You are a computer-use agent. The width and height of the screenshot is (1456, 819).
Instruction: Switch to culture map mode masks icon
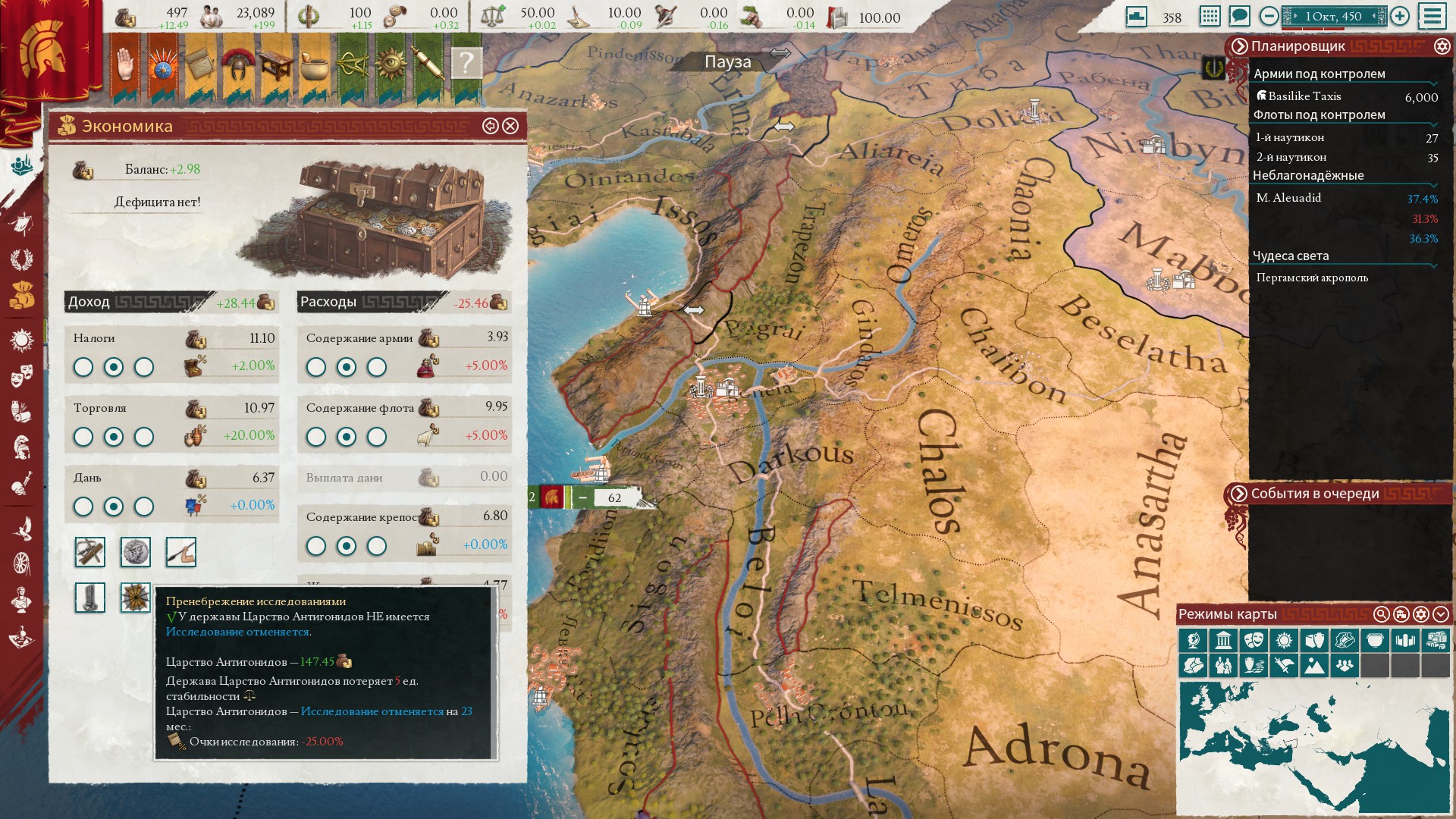point(1254,641)
